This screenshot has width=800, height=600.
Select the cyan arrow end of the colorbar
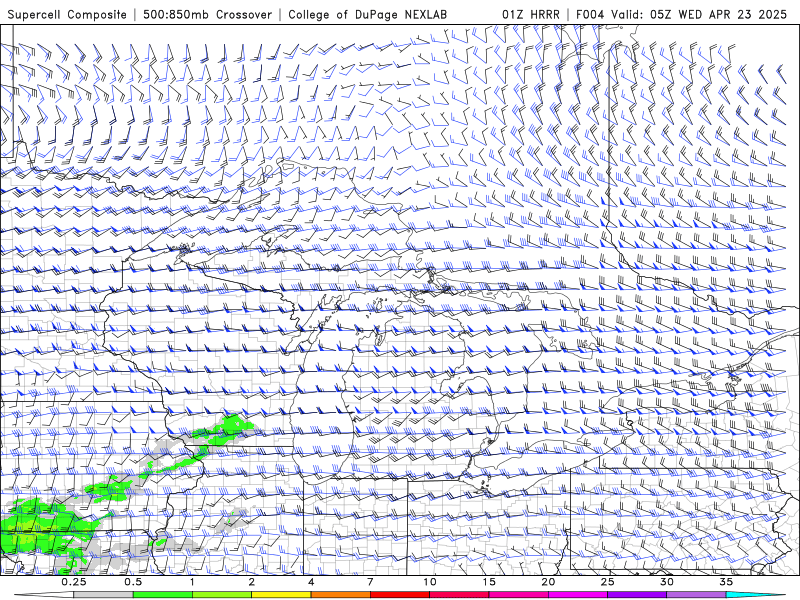pyautogui.click(x=755, y=595)
